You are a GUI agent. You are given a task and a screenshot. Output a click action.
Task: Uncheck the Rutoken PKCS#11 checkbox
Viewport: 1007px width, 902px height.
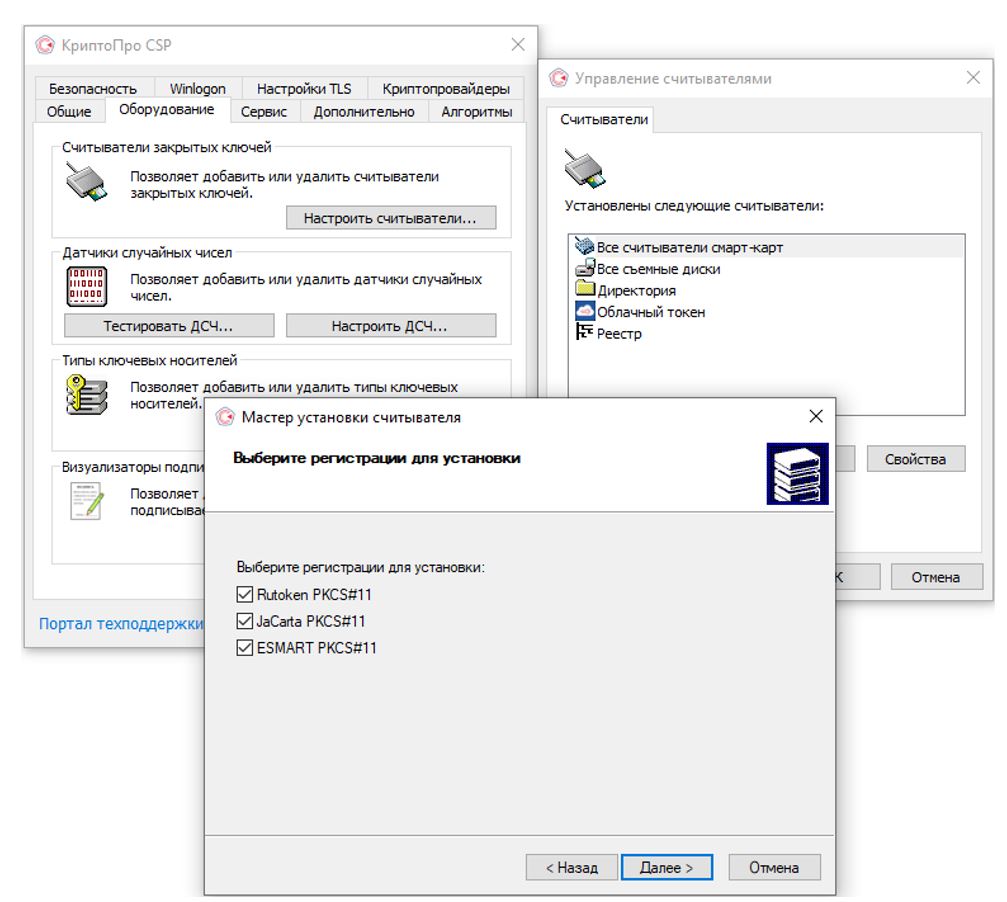245,594
